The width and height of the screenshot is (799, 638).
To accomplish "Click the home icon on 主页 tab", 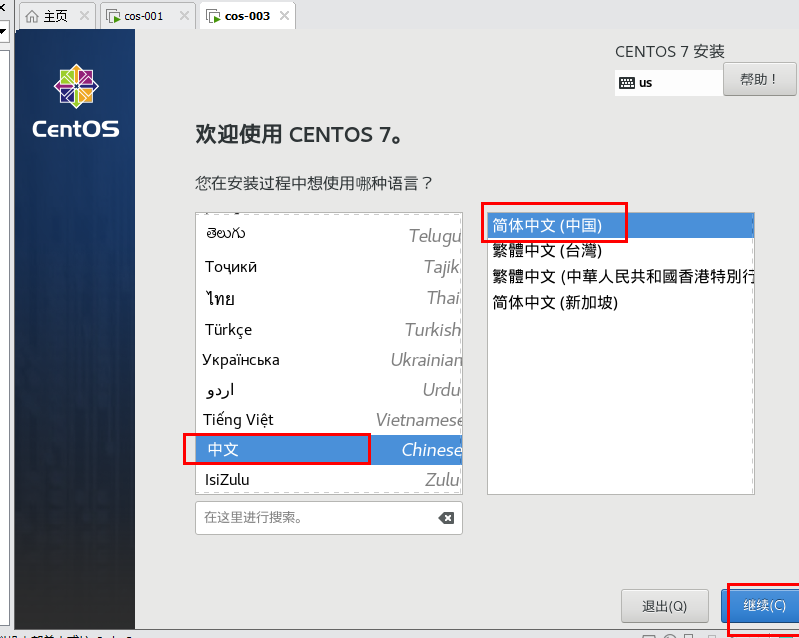I will click(x=32, y=16).
